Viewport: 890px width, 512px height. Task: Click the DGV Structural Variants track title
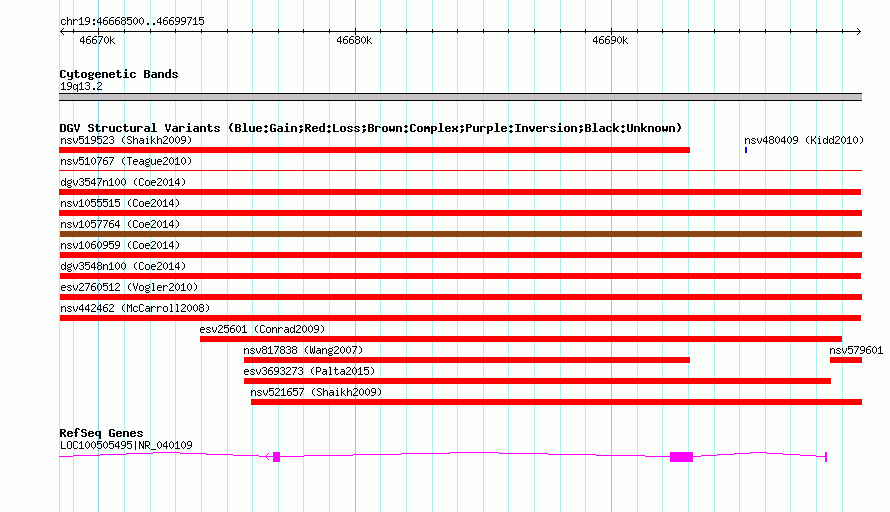pyautogui.click(x=371, y=128)
